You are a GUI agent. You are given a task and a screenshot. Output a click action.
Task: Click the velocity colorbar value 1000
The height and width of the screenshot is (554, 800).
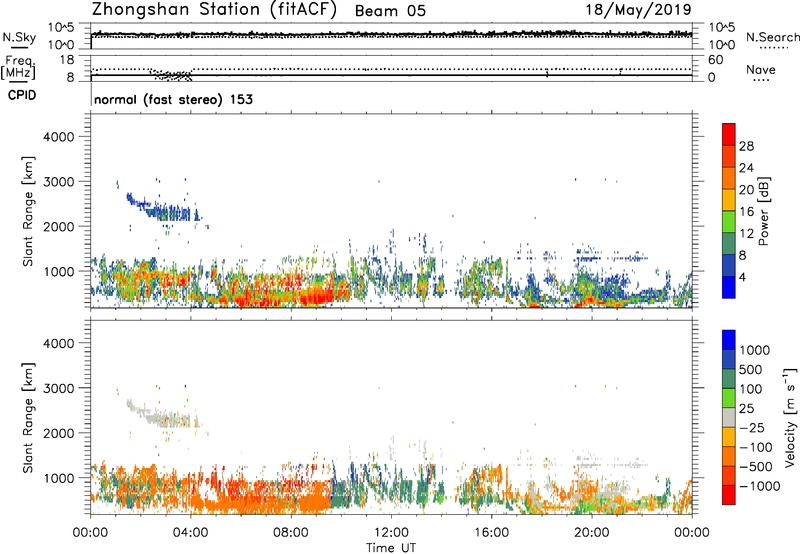point(755,350)
